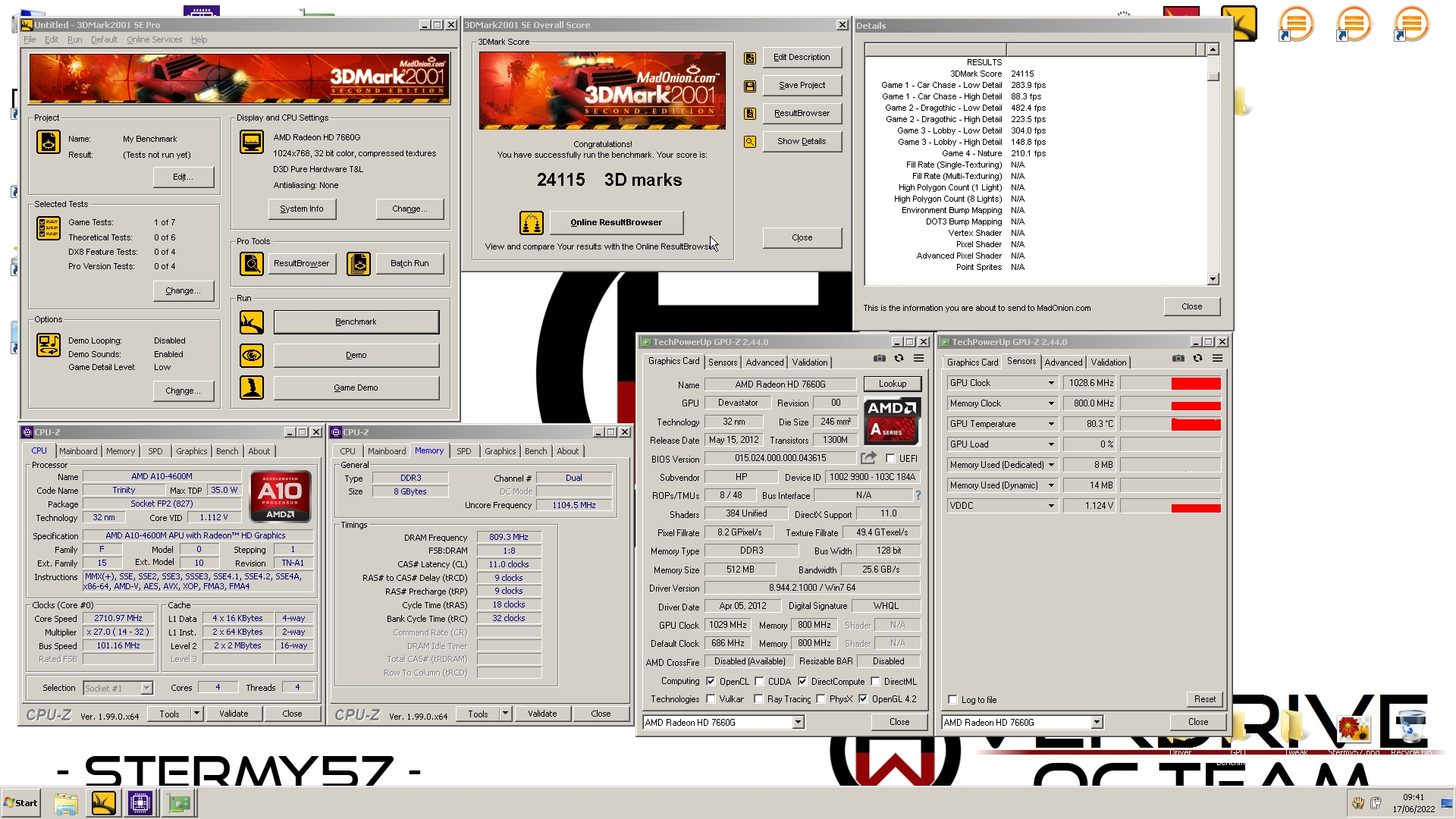Toggle the UEFI checkbox in GPU-Z

(890, 459)
